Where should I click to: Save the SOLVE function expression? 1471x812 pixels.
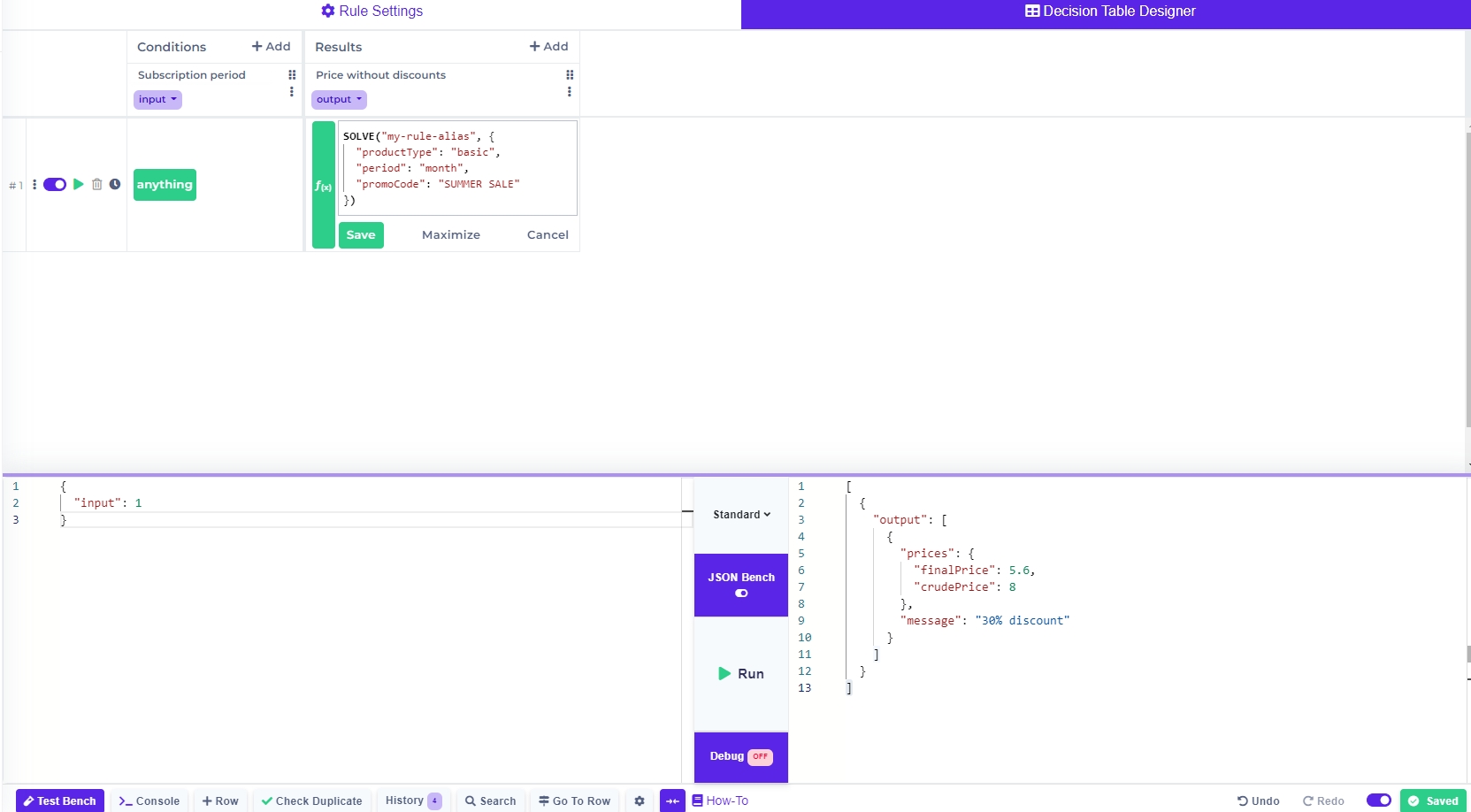click(x=361, y=234)
